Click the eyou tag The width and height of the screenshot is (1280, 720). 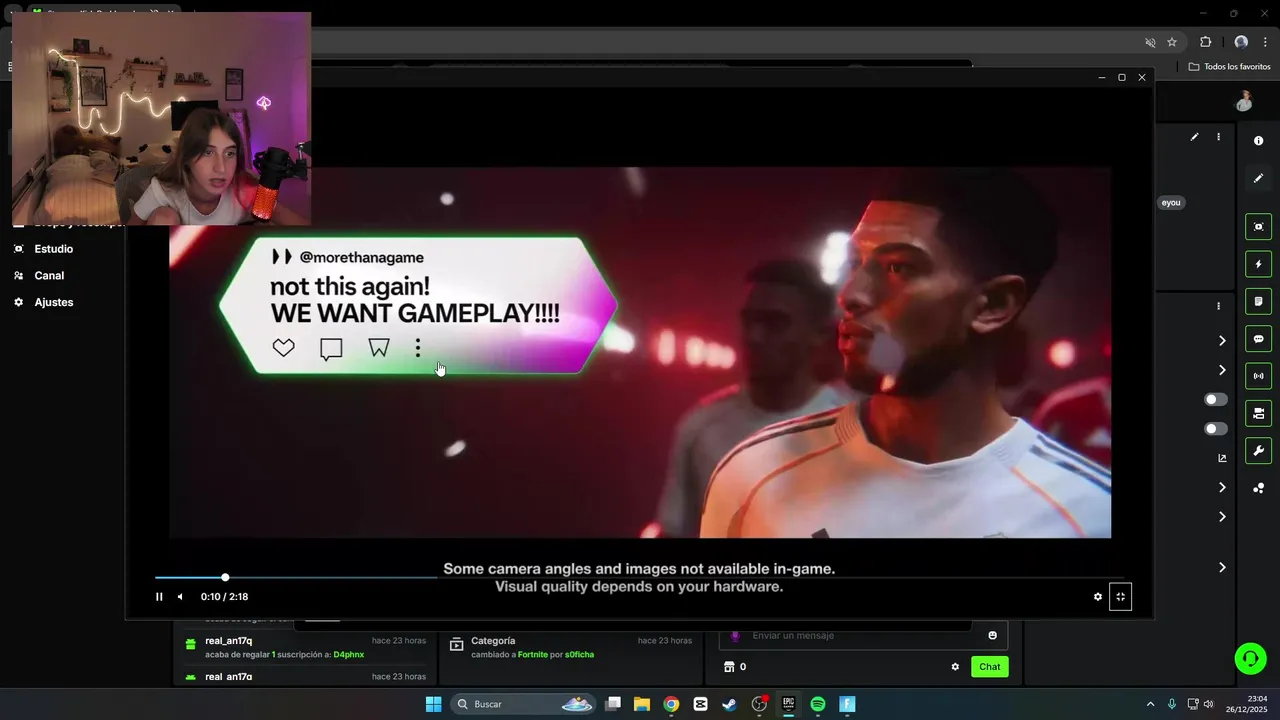click(x=1171, y=203)
